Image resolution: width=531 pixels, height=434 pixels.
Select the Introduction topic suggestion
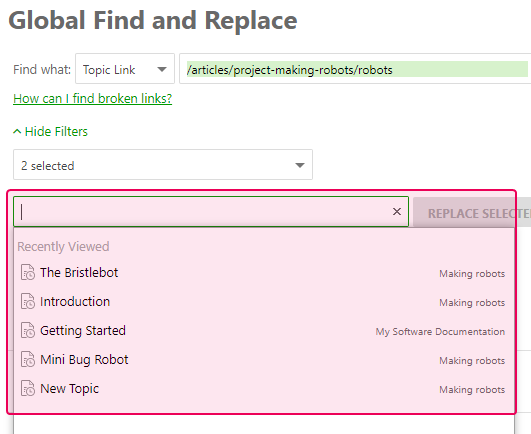pos(264,302)
